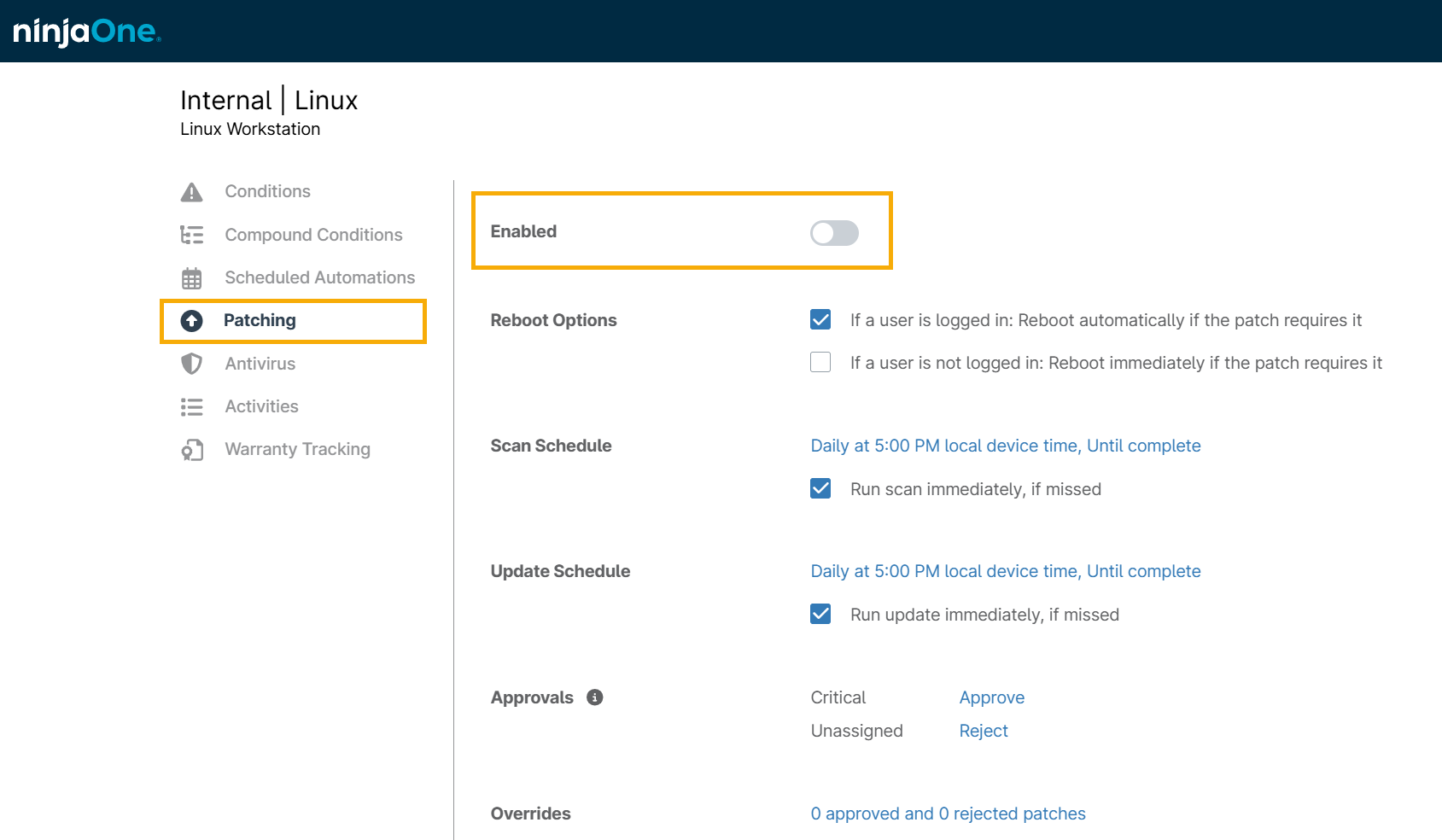
Task: Open the Unassigned approval 'Reject' dropdown
Action: click(x=984, y=731)
